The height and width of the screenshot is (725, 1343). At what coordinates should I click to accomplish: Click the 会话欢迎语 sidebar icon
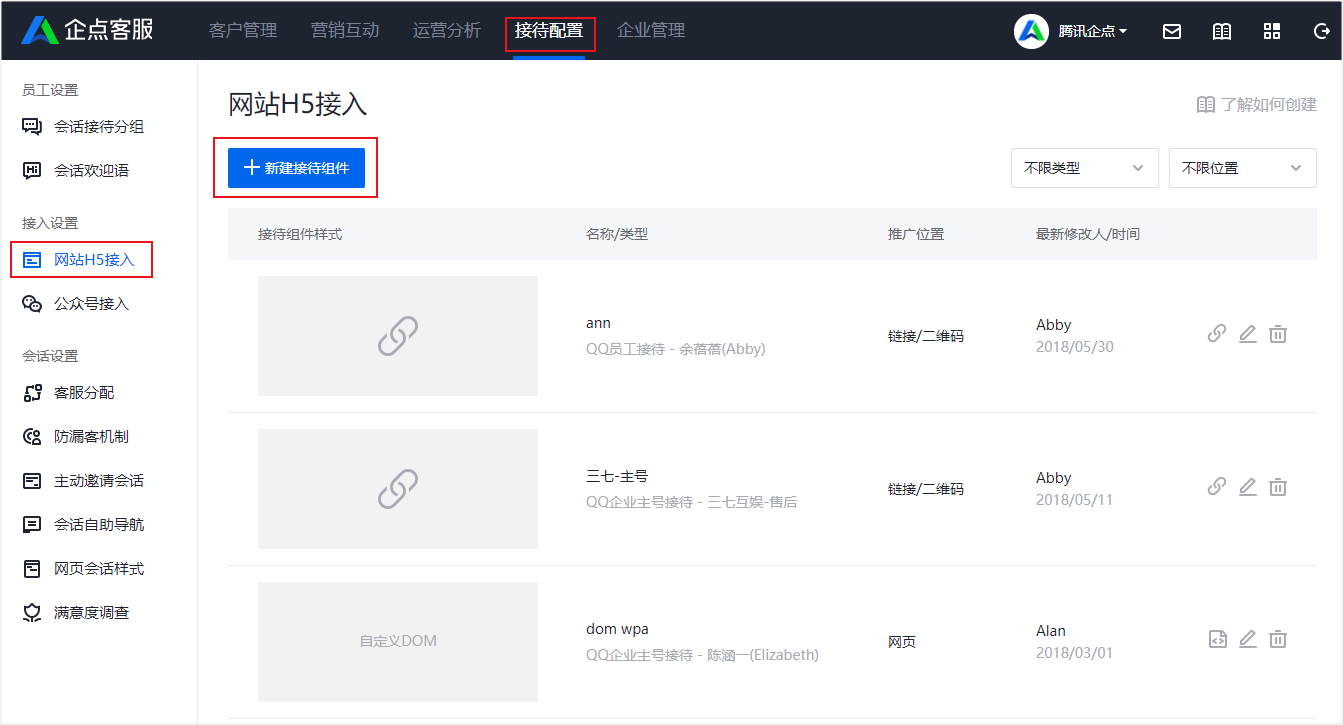coord(32,171)
